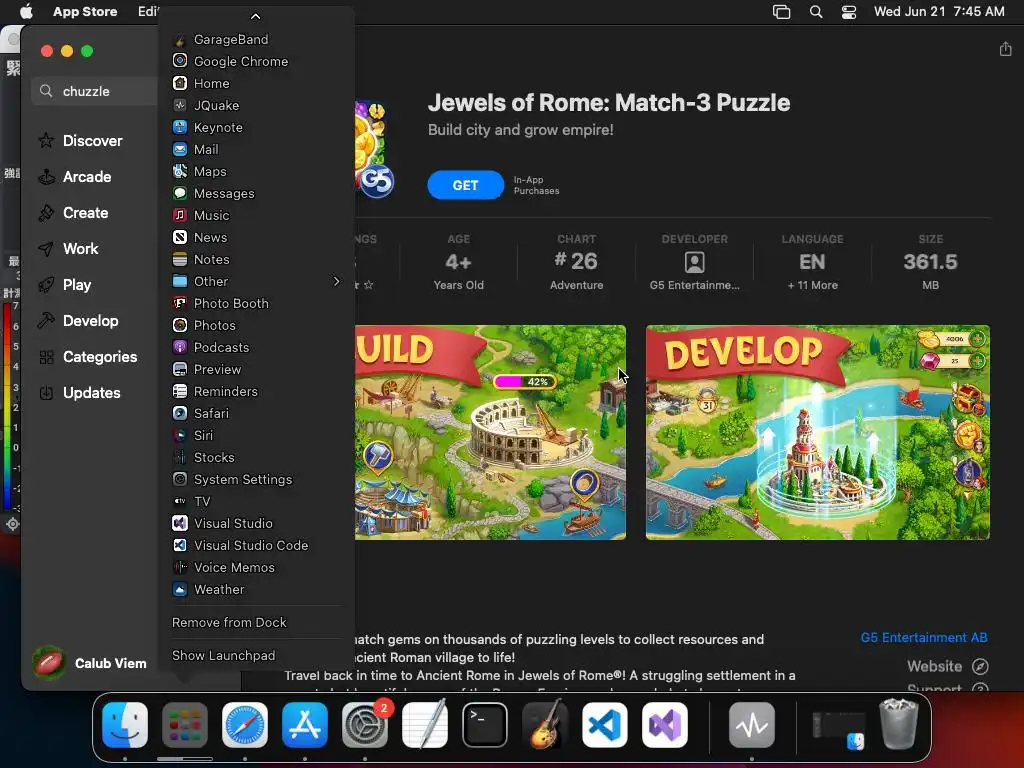Image resolution: width=1024 pixels, height=768 pixels.
Task: Select Weather in the app list
Action: coord(256,589)
